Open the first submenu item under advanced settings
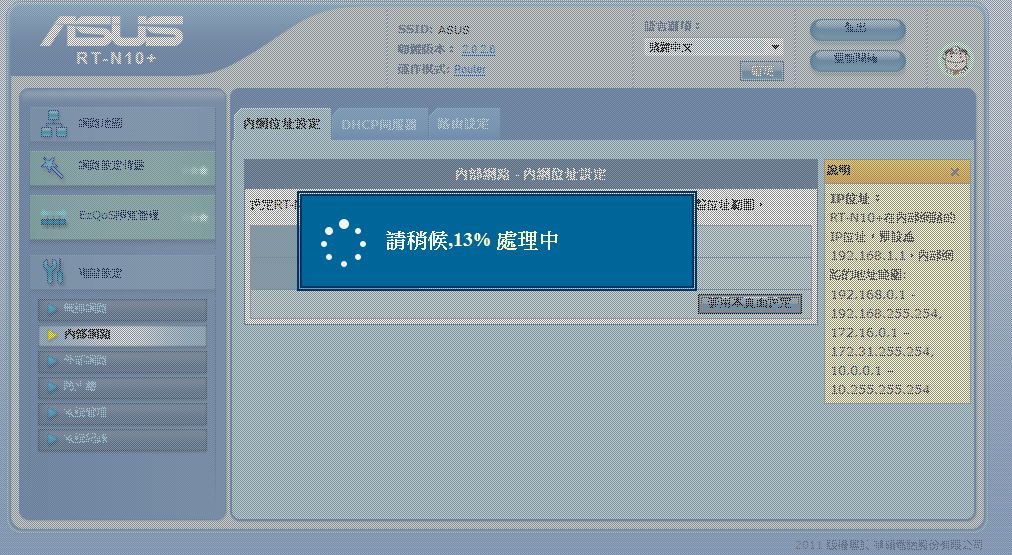Image resolution: width=1012 pixels, height=555 pixels. coord(123,309)
